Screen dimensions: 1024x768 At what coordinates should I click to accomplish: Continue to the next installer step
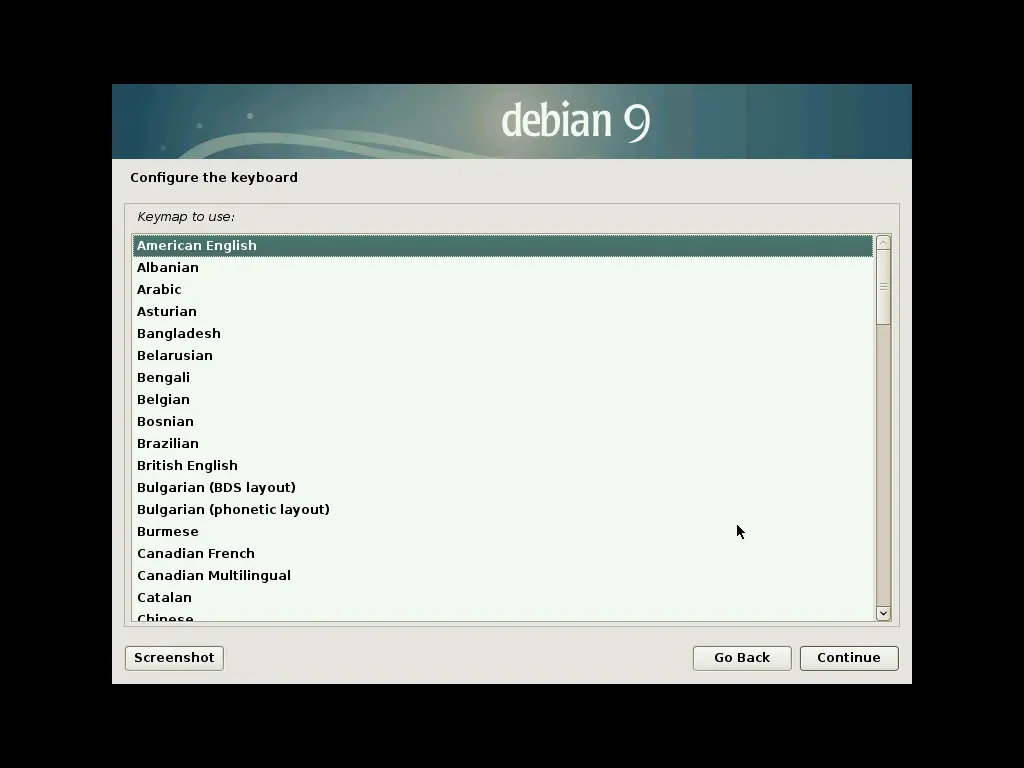click(x=849, y=658)
